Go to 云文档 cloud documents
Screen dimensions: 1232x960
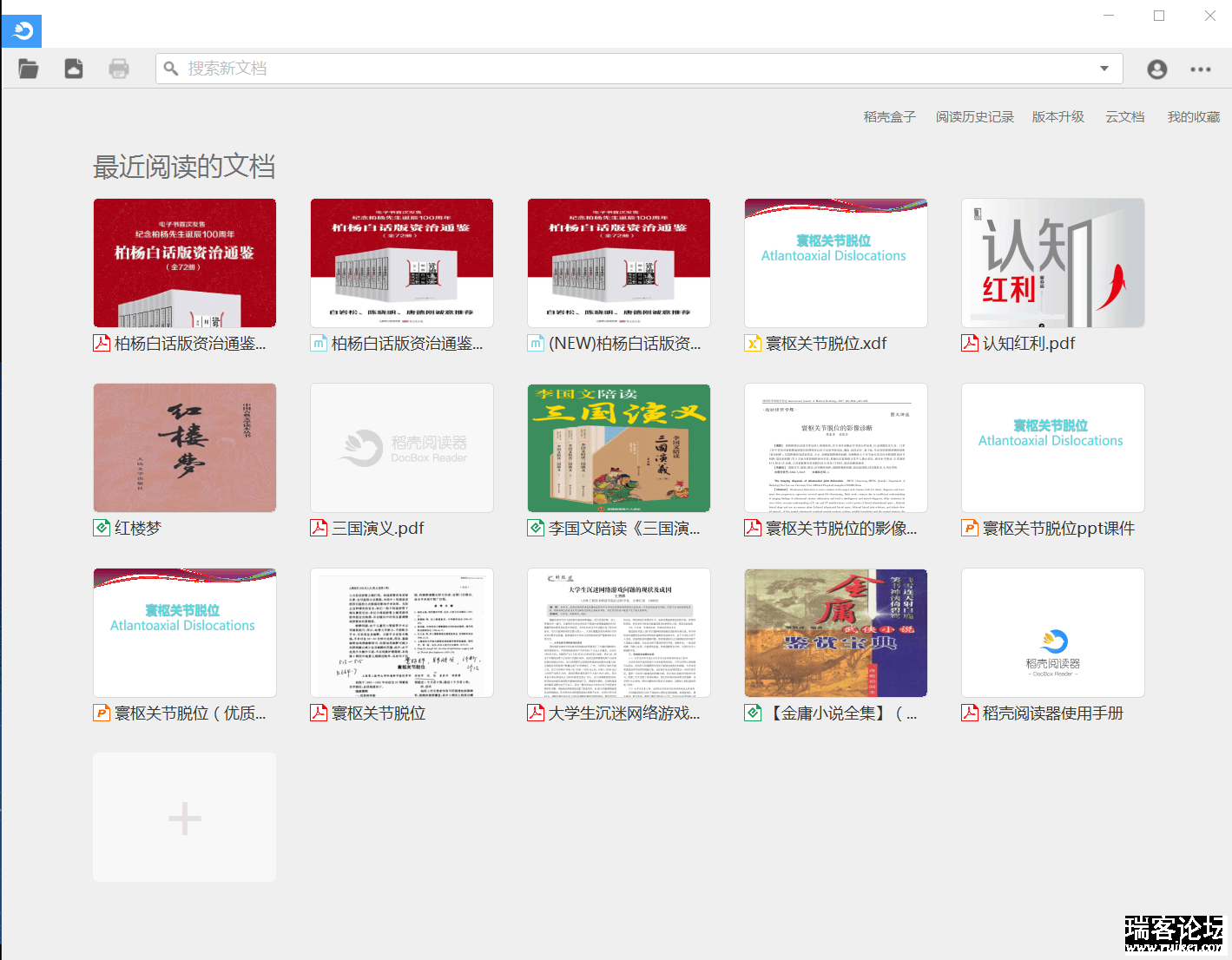coord(1125,117)
